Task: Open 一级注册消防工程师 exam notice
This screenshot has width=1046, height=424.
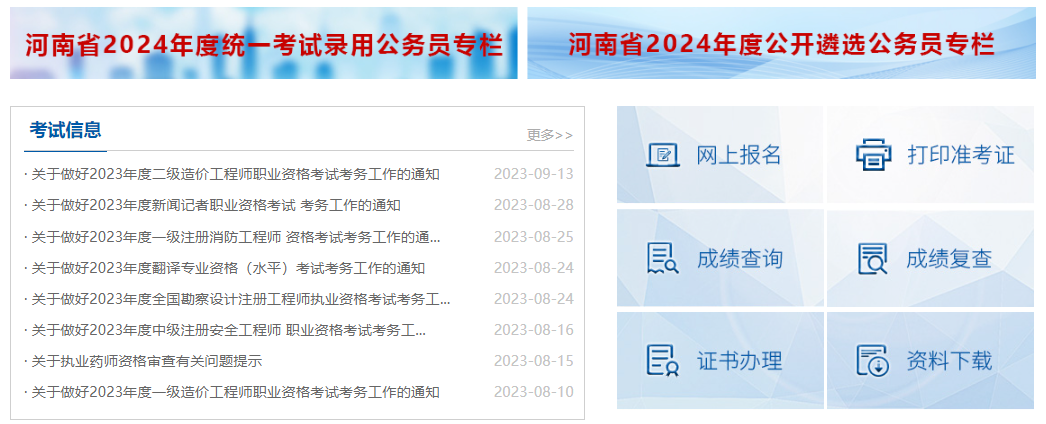Action: (x=235, y=237)
